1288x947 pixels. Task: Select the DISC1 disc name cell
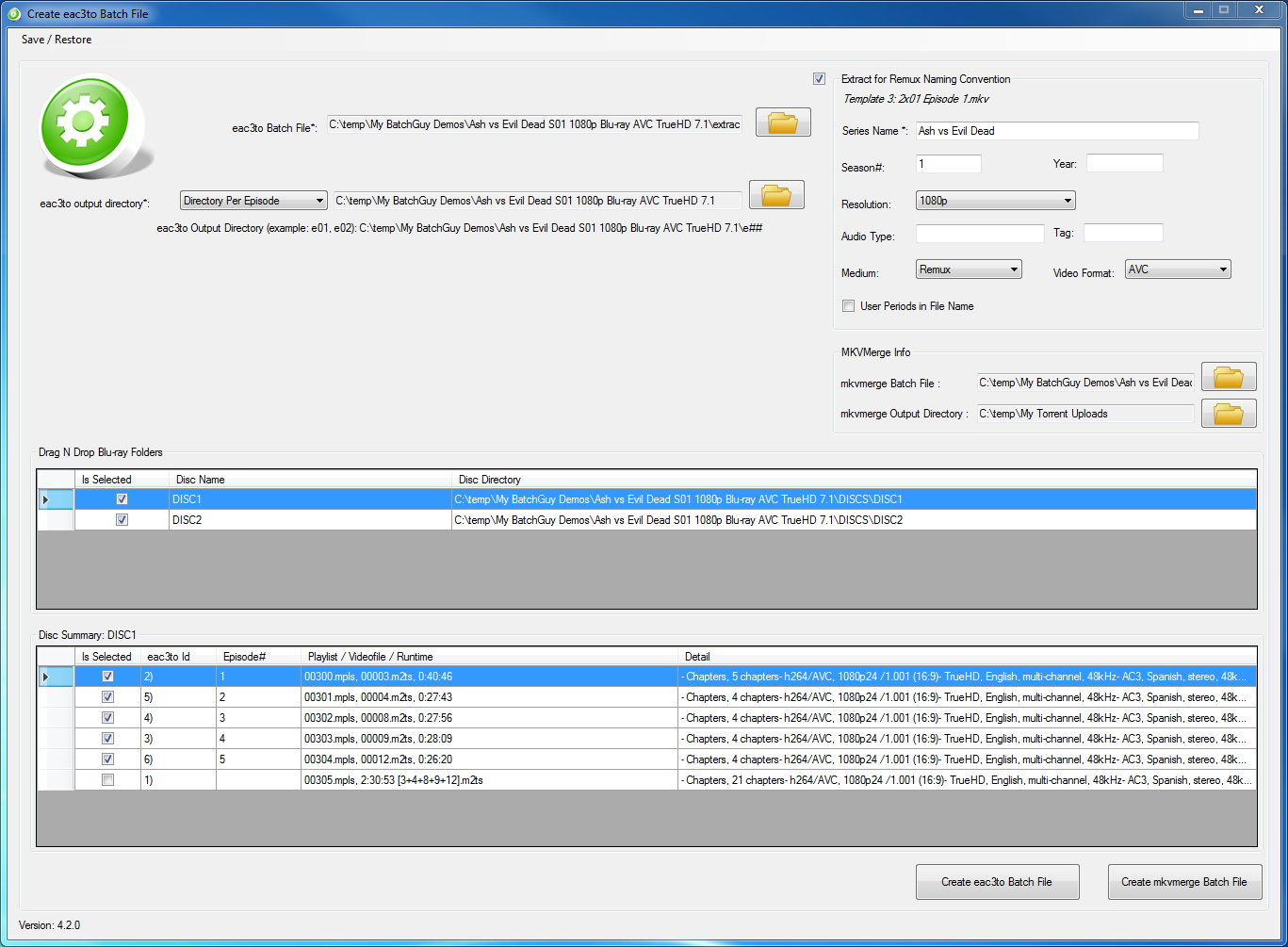[x=310, y=499]
